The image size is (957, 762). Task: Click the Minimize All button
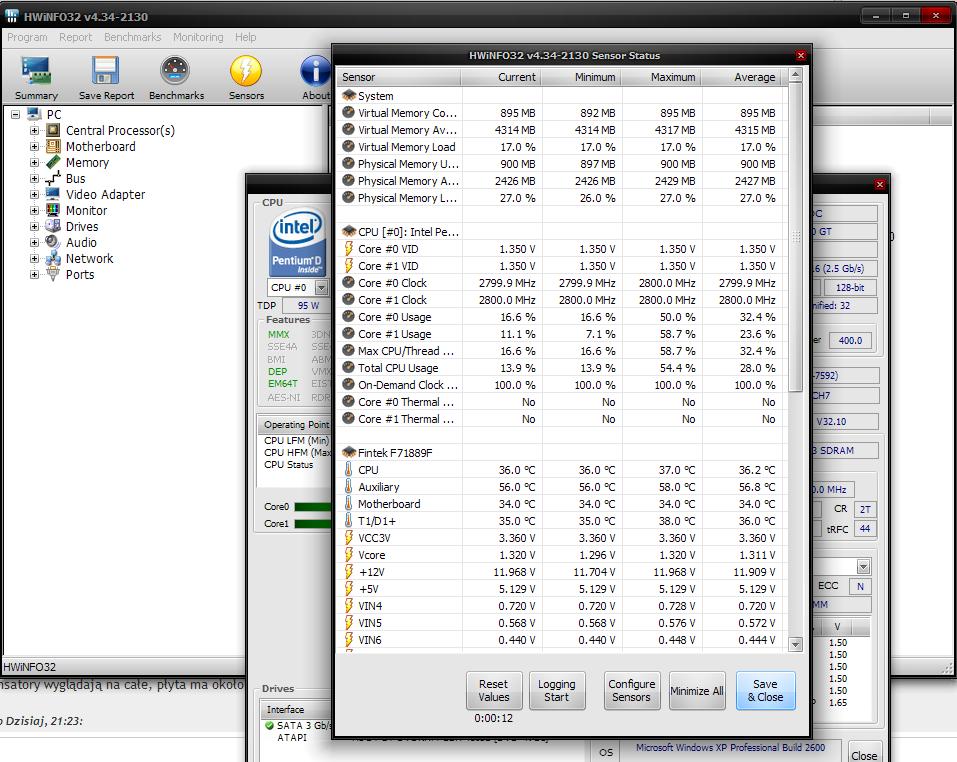pos(697,691)
